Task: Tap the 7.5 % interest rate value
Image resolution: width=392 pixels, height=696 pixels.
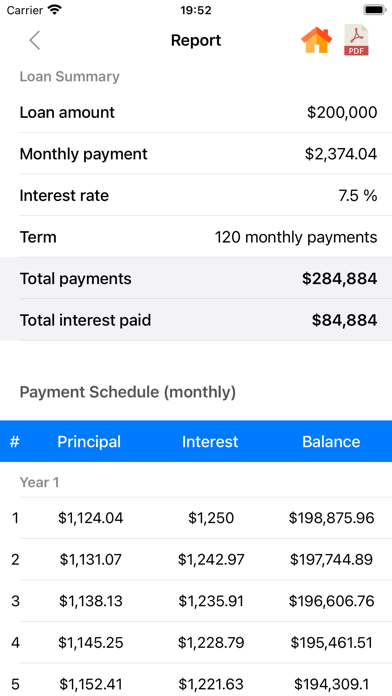Action: [x=358, y=196]
